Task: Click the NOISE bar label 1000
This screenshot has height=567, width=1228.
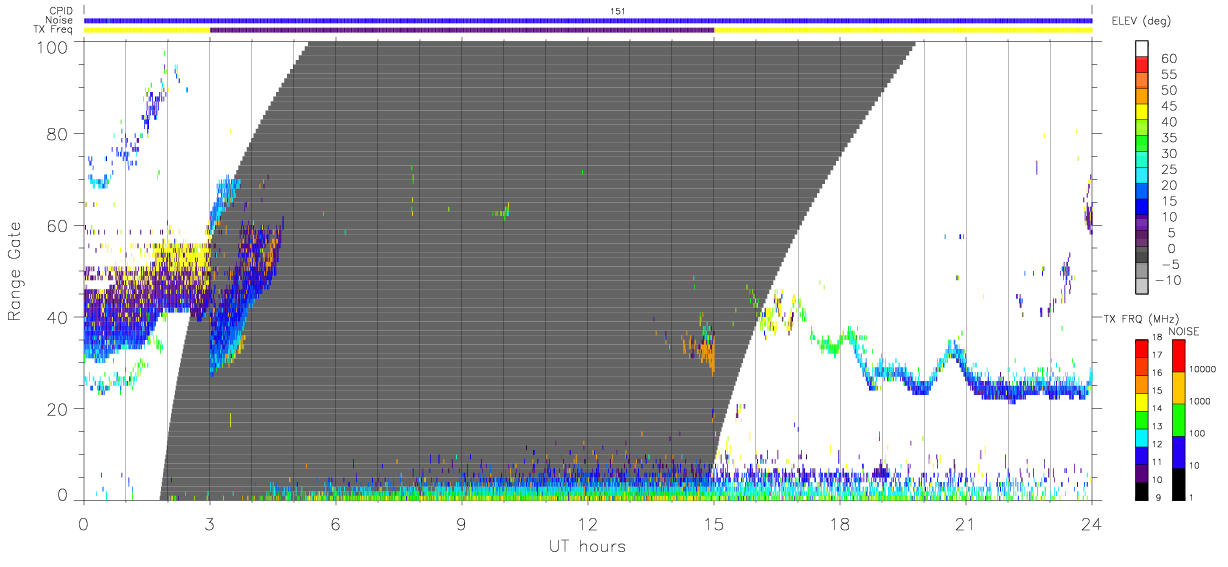Action: tap(1202, 403)
